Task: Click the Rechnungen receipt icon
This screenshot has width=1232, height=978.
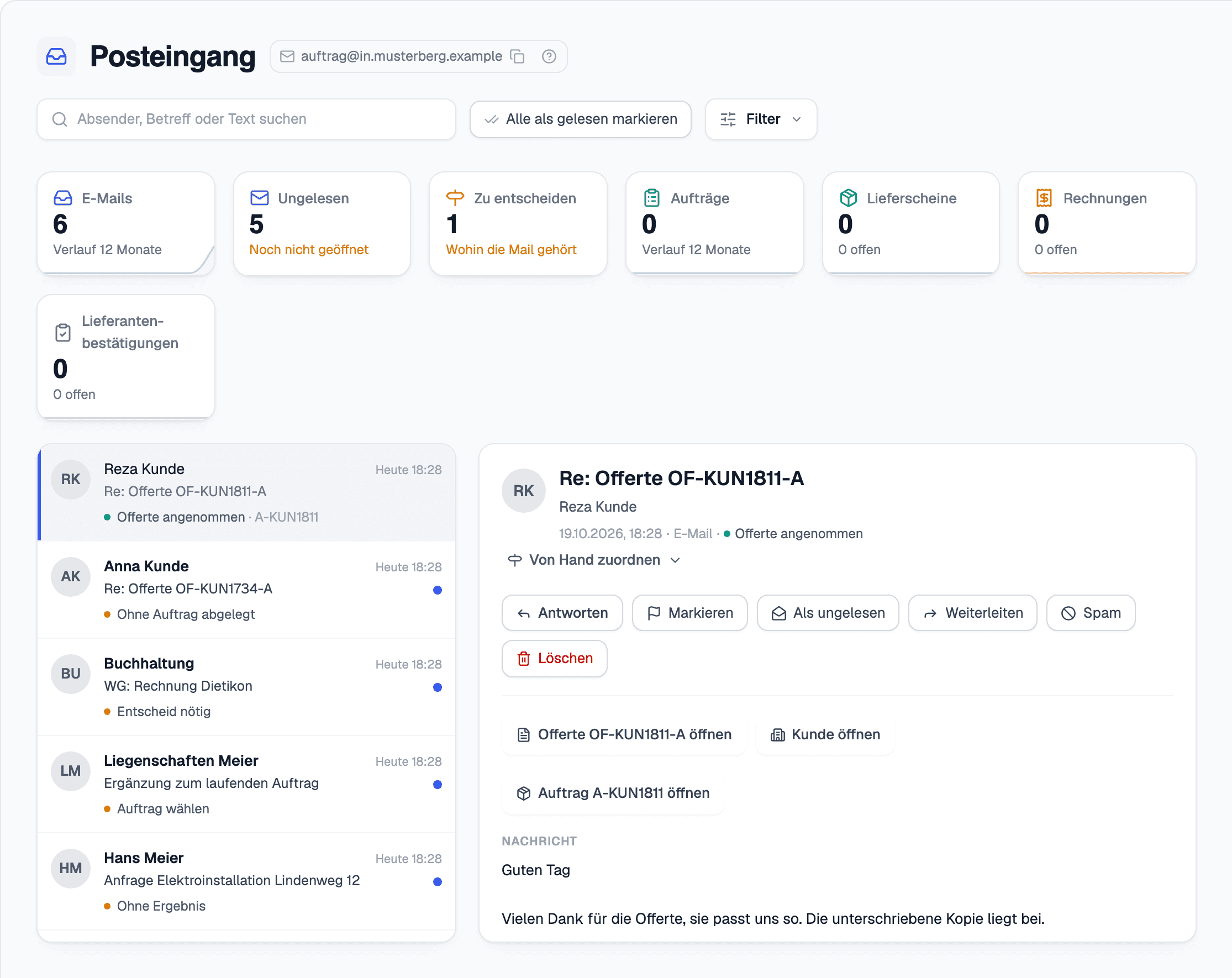Action: pyautogui.click(x=1044, y=198)
